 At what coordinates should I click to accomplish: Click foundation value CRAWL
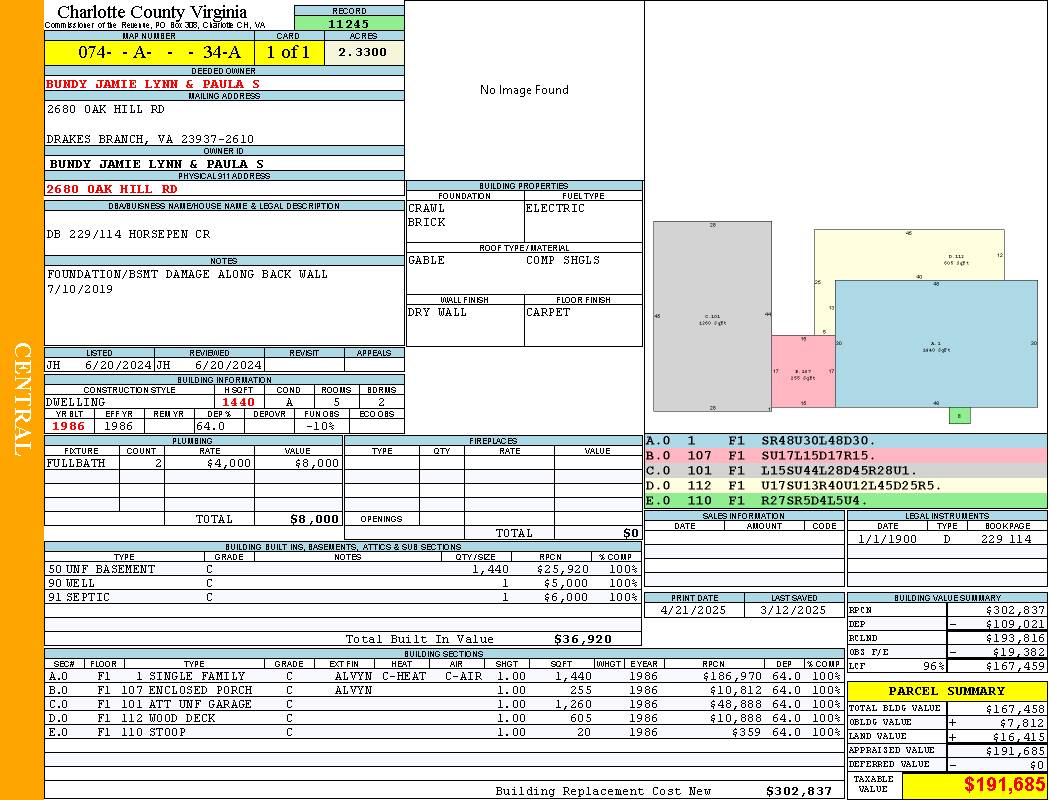pos(426,208)
